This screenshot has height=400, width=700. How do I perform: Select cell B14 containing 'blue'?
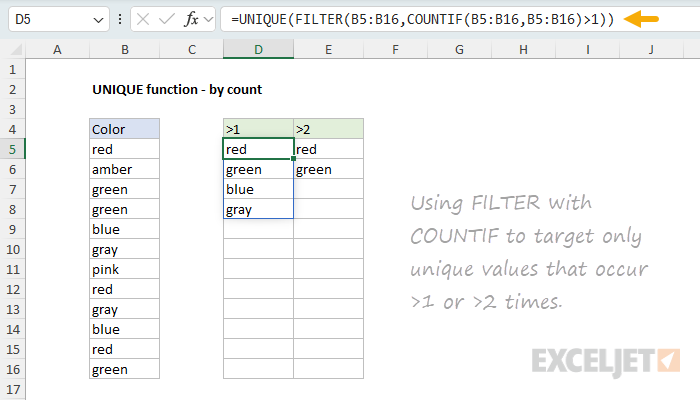(x=125, y=329)
